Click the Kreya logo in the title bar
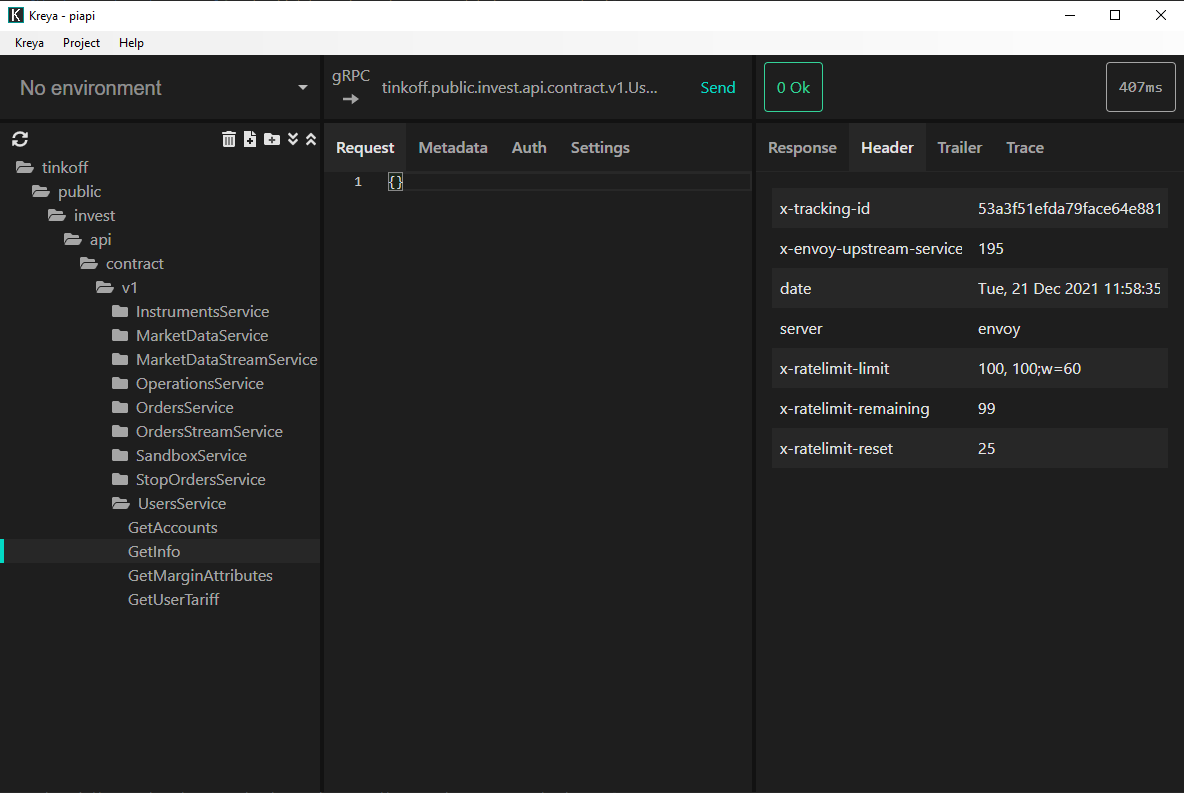Screen dimensions: 1184x793 [x=15, y=15]
